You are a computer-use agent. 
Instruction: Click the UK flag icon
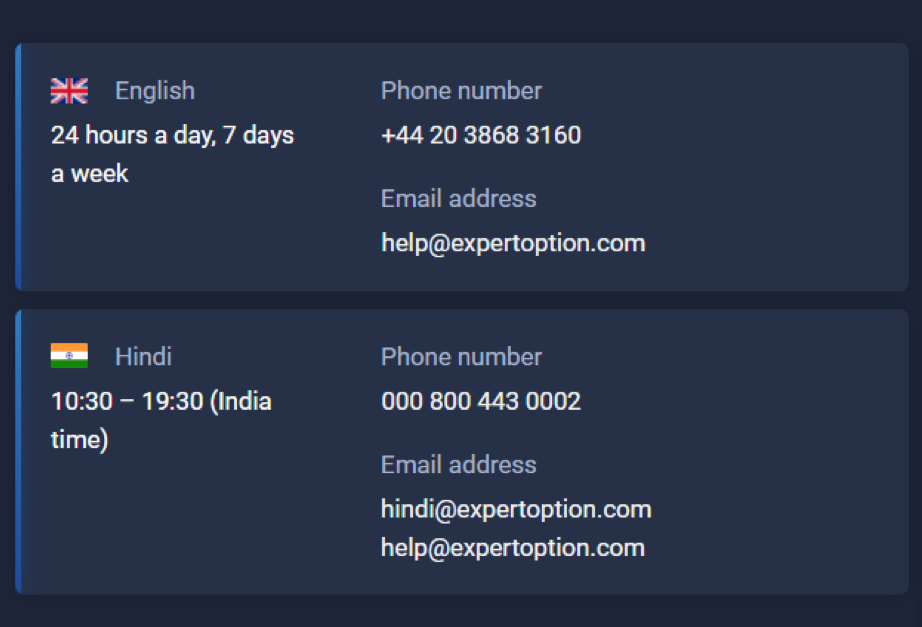tap(69, 91)
